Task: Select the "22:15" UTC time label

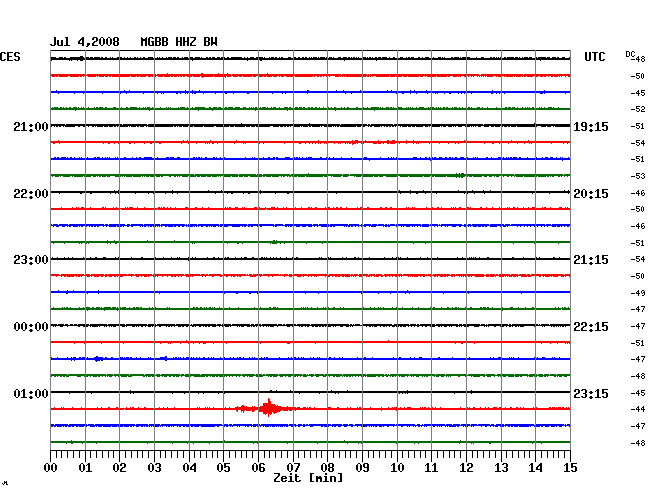Action: pyautogui.click(x=591, y=327)
